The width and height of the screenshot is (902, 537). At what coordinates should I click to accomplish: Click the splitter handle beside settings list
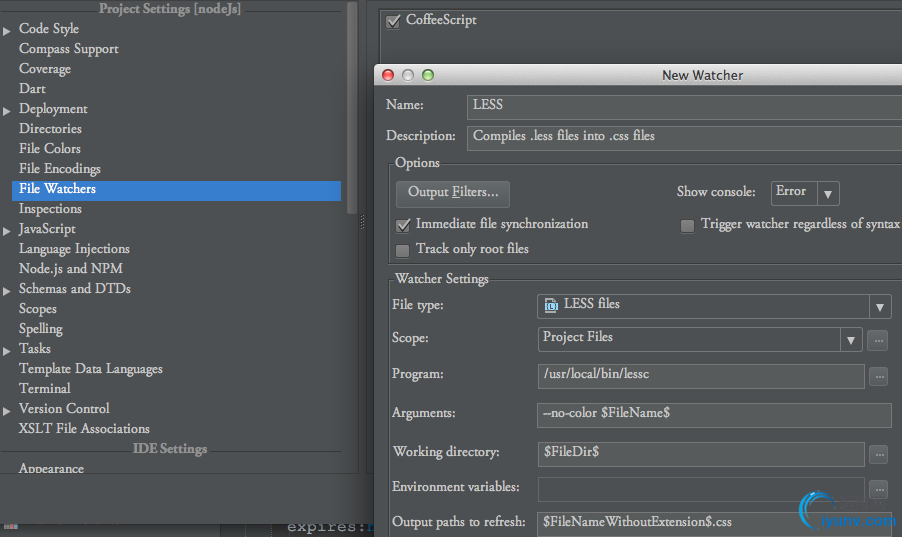click(x=362, y=222)
